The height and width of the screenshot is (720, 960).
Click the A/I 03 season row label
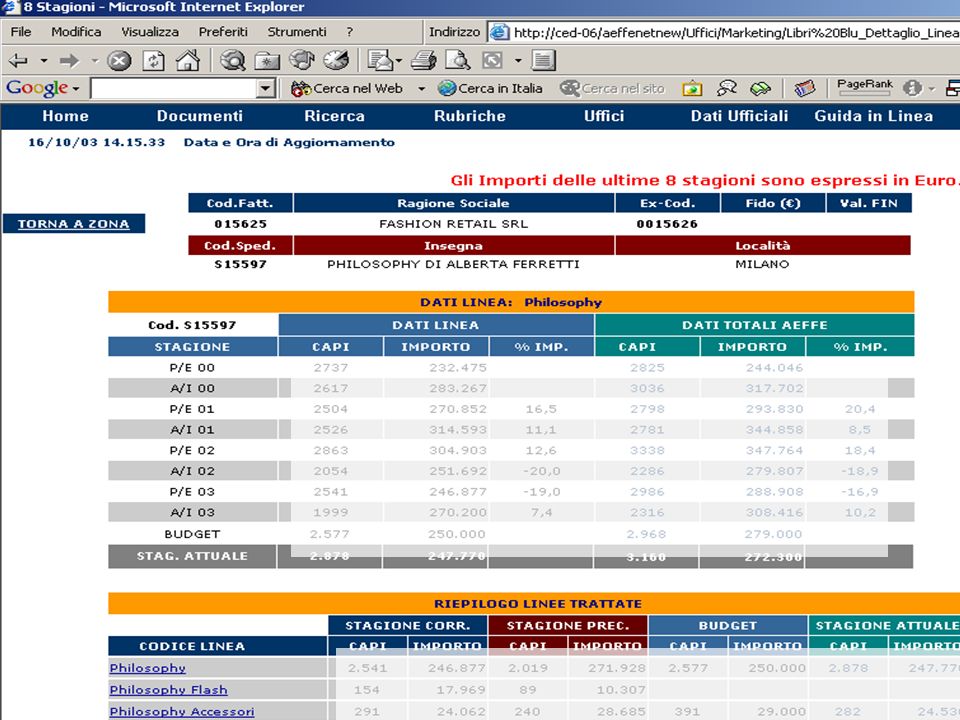point(192,512)
